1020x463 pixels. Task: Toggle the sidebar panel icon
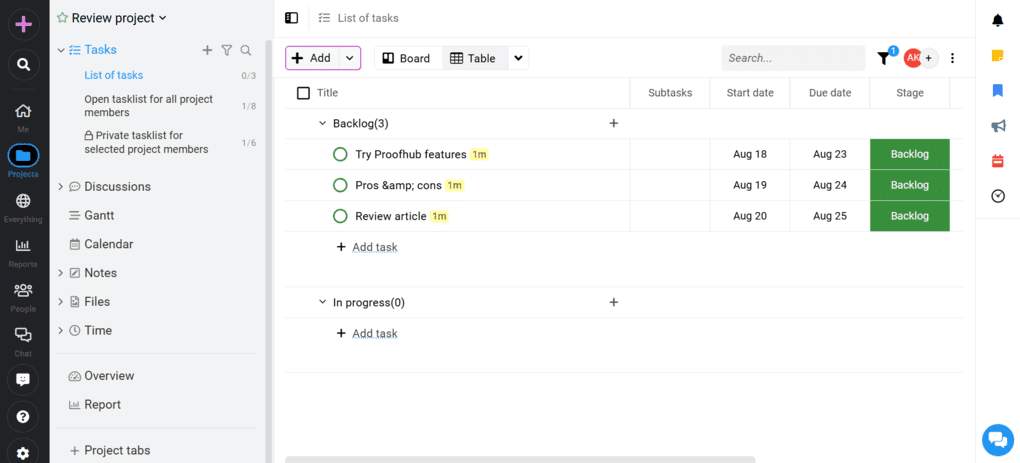[x=291, y=18]
